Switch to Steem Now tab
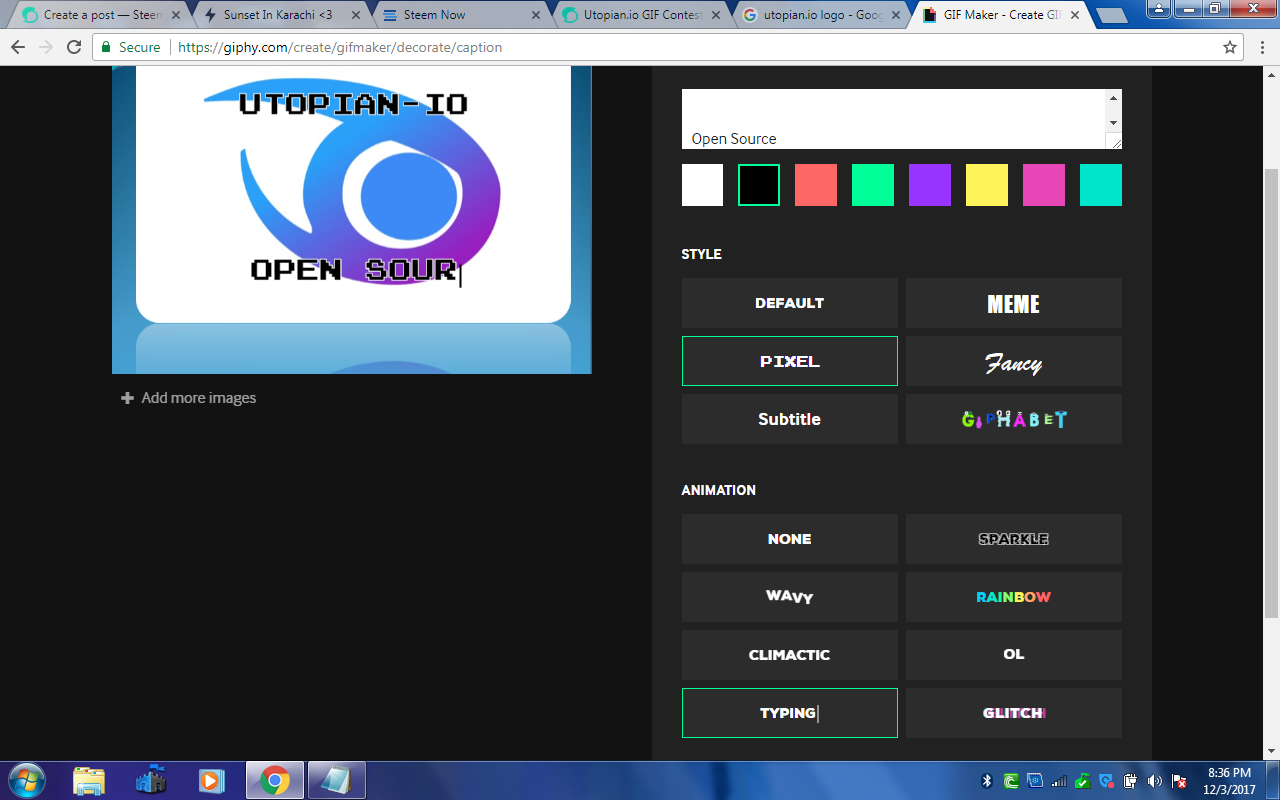 (x=460, y=15)
